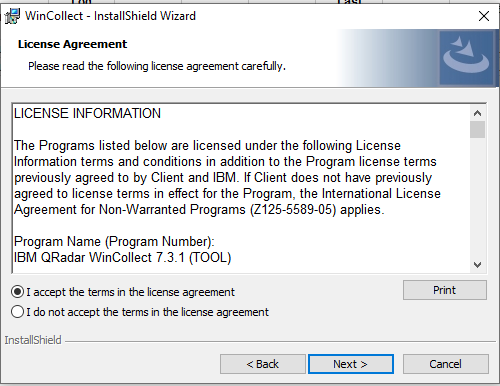Click the license text scroll-down arrow
Image resolution: width=500 pixels, height=386 pixels.
477,265
